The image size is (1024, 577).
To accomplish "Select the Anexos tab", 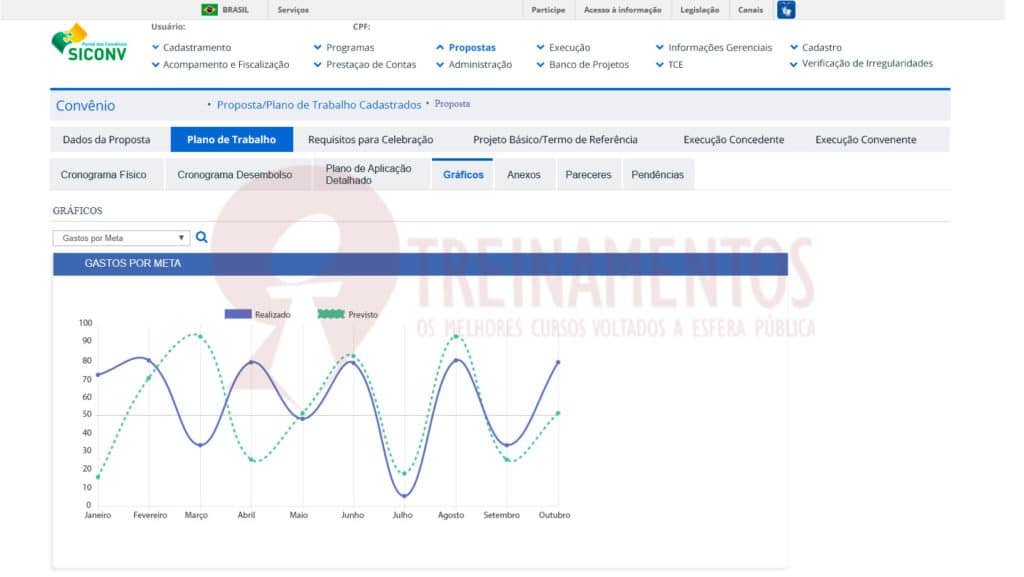I will [x=523, y=174].
